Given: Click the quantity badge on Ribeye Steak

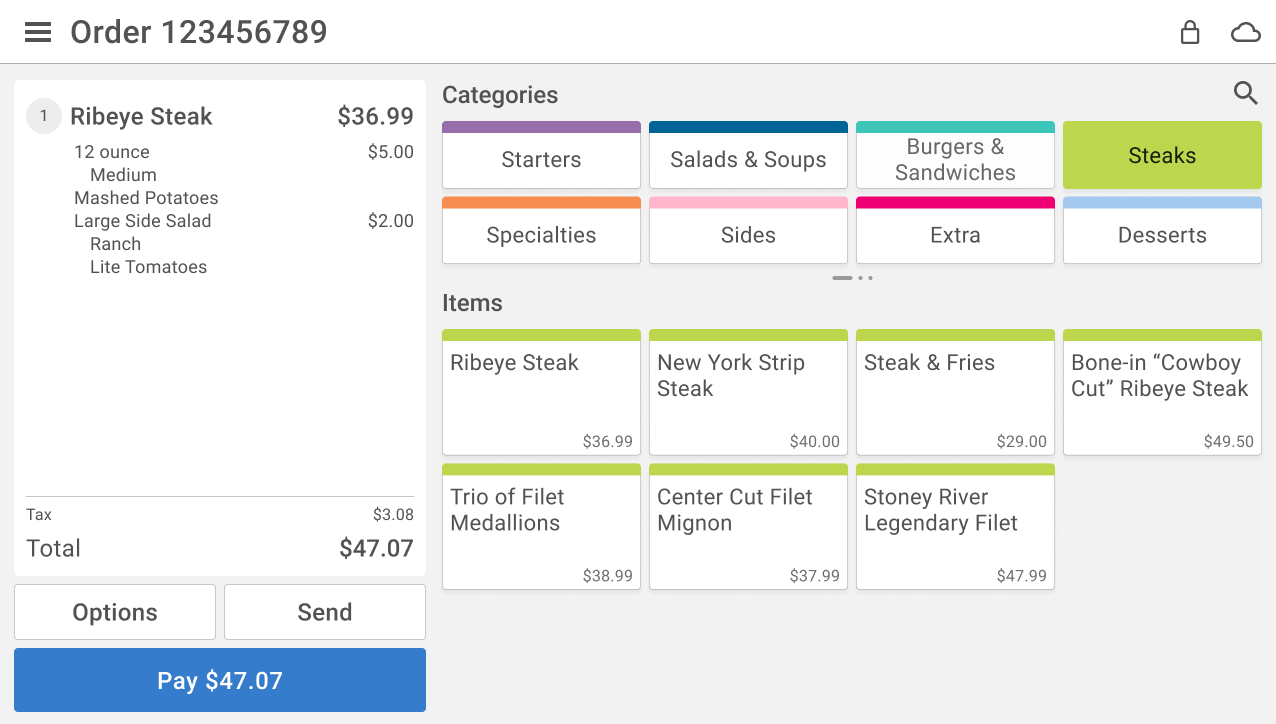Looking at the screenshot, I should point(44,116).
